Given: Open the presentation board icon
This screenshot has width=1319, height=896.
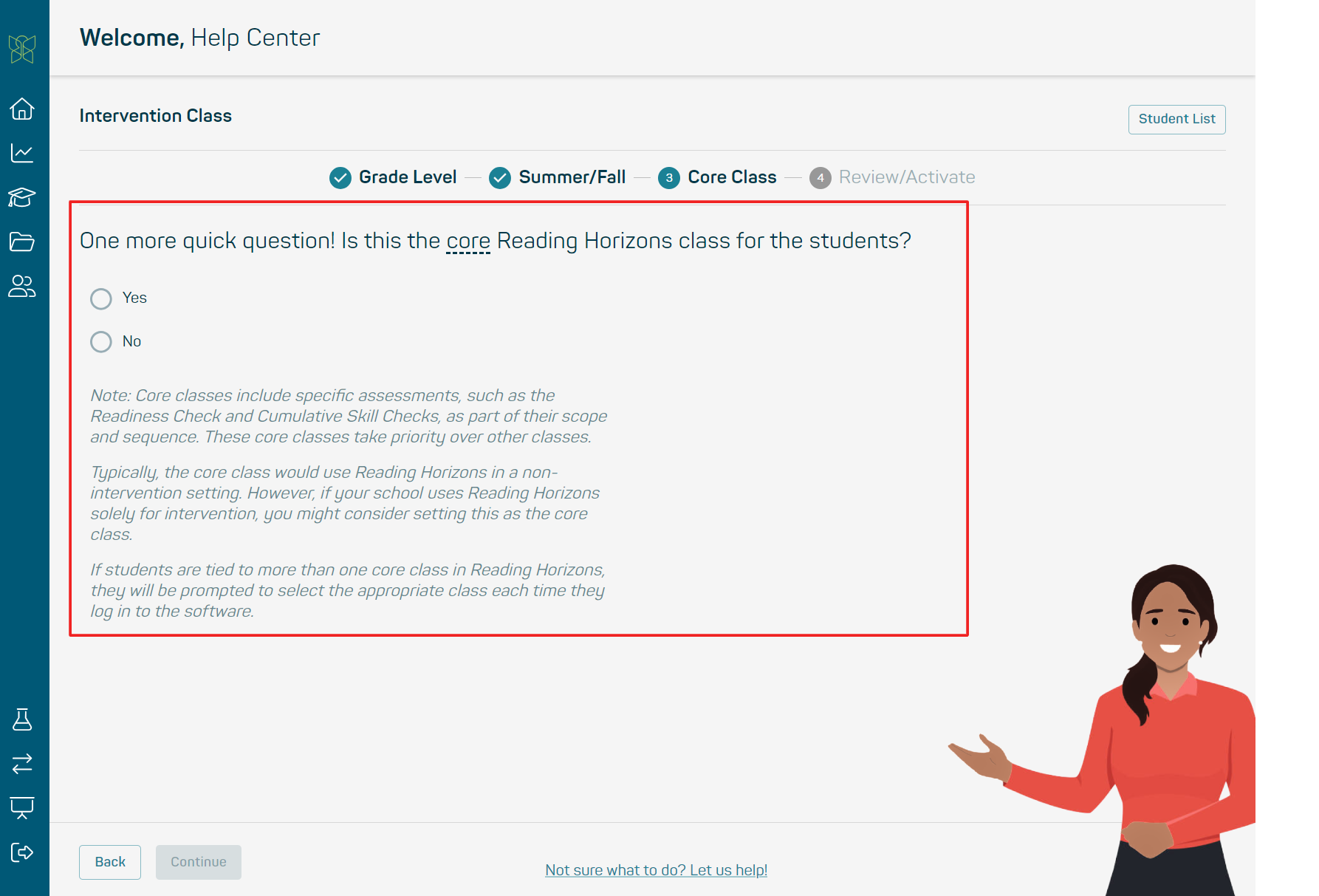Looking at the screenshot, I should point(22,807).
